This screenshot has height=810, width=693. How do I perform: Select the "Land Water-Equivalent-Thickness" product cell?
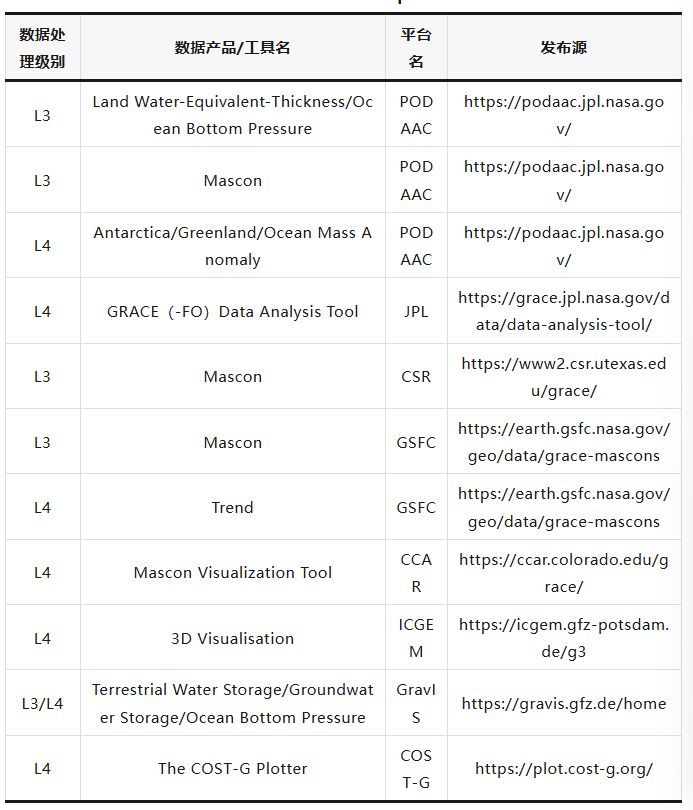coord(232,115)
